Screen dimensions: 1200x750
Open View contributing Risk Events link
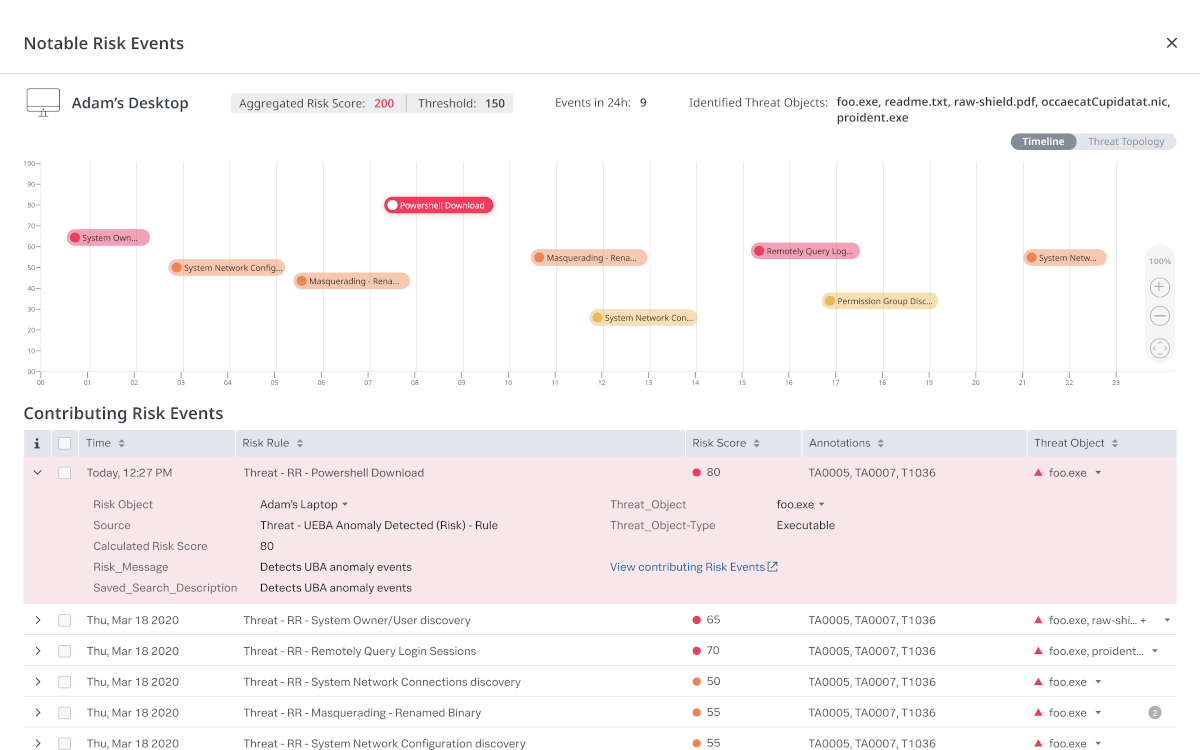[x=694, y=567]
